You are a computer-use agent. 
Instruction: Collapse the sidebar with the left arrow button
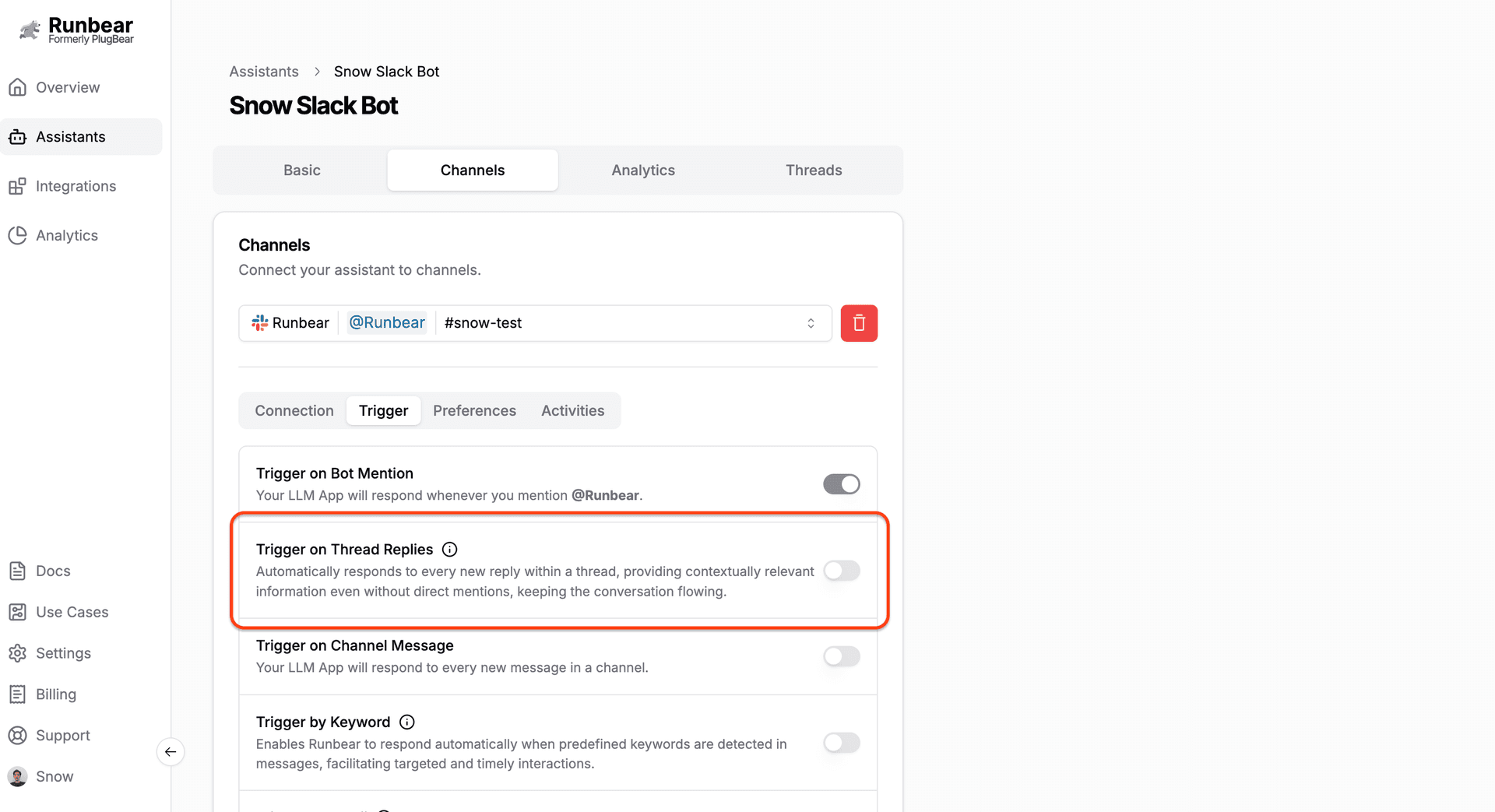tap(171, 752)
